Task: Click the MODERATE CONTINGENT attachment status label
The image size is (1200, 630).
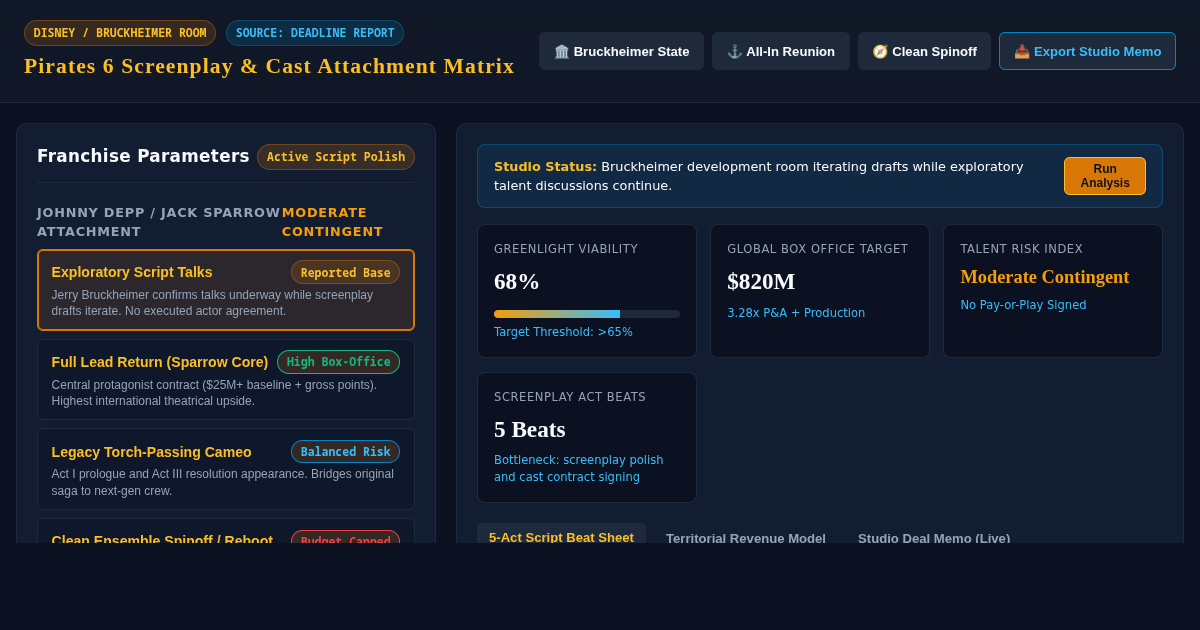Action: pos(332,222)
